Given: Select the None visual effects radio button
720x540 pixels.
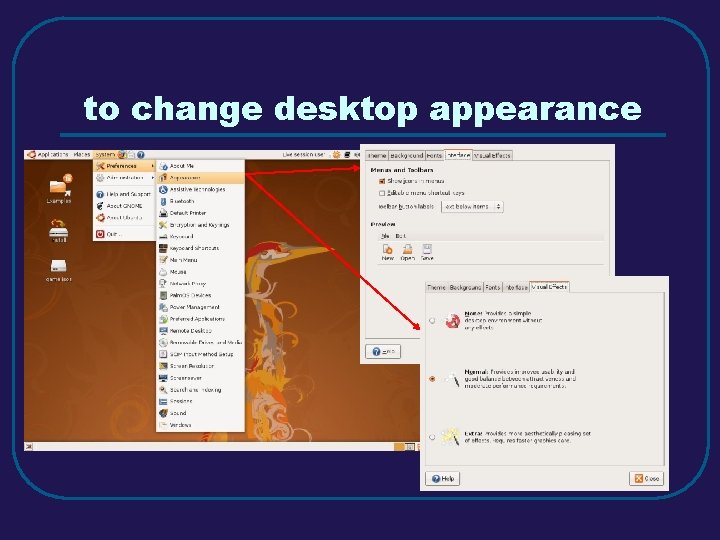Looking at the screenshot, I should [x=432, y=321].
